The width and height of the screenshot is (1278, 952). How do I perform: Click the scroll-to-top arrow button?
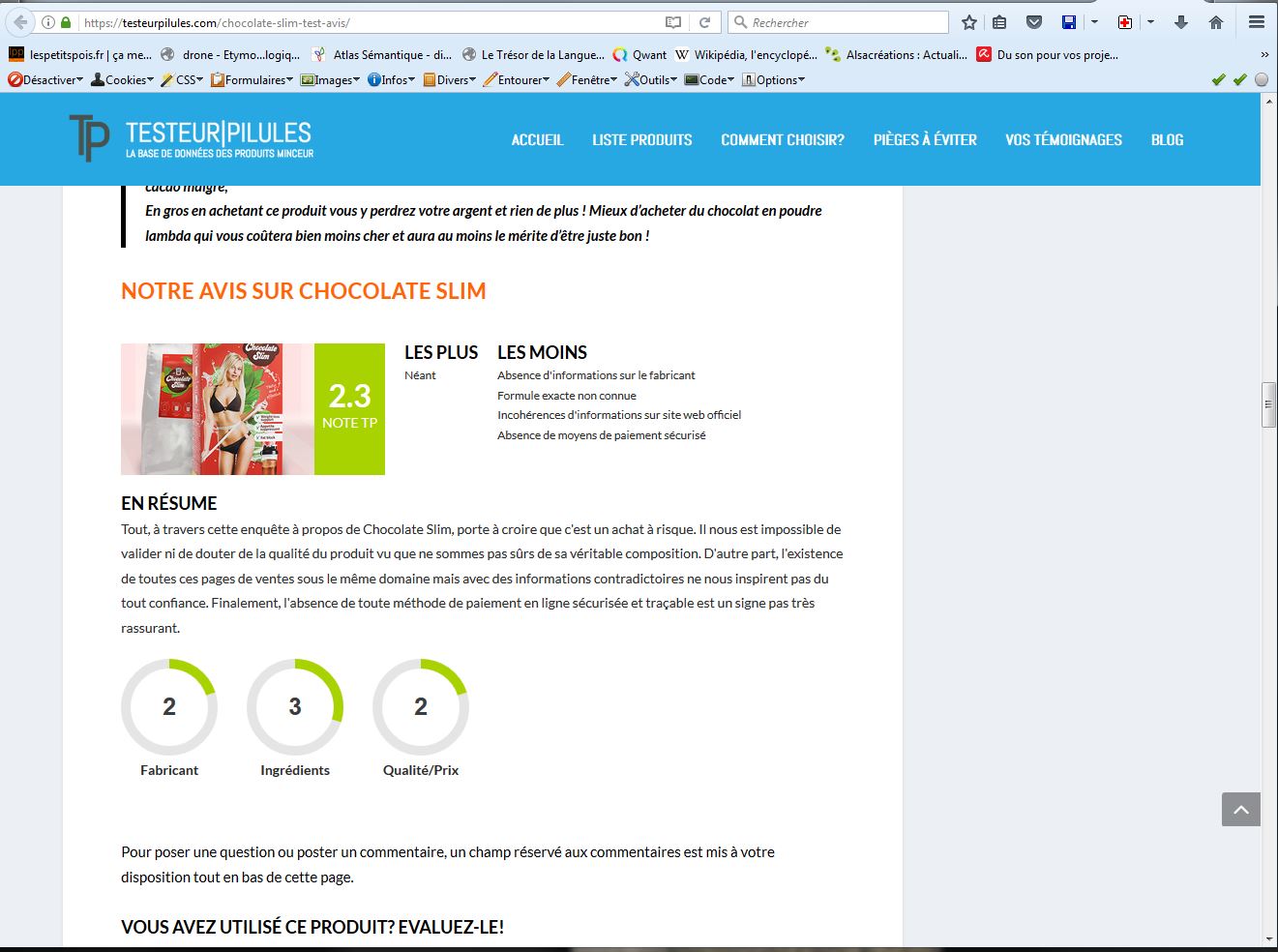point(1240,810)
